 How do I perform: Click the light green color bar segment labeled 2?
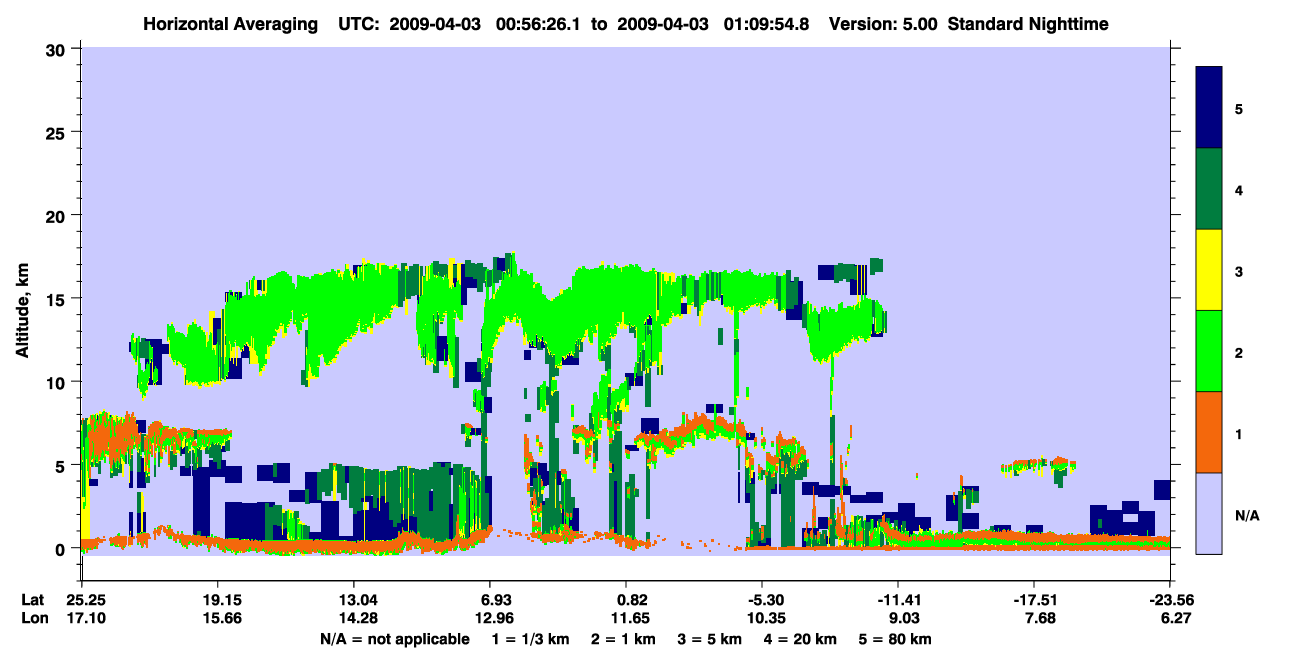coord(1209,351)
